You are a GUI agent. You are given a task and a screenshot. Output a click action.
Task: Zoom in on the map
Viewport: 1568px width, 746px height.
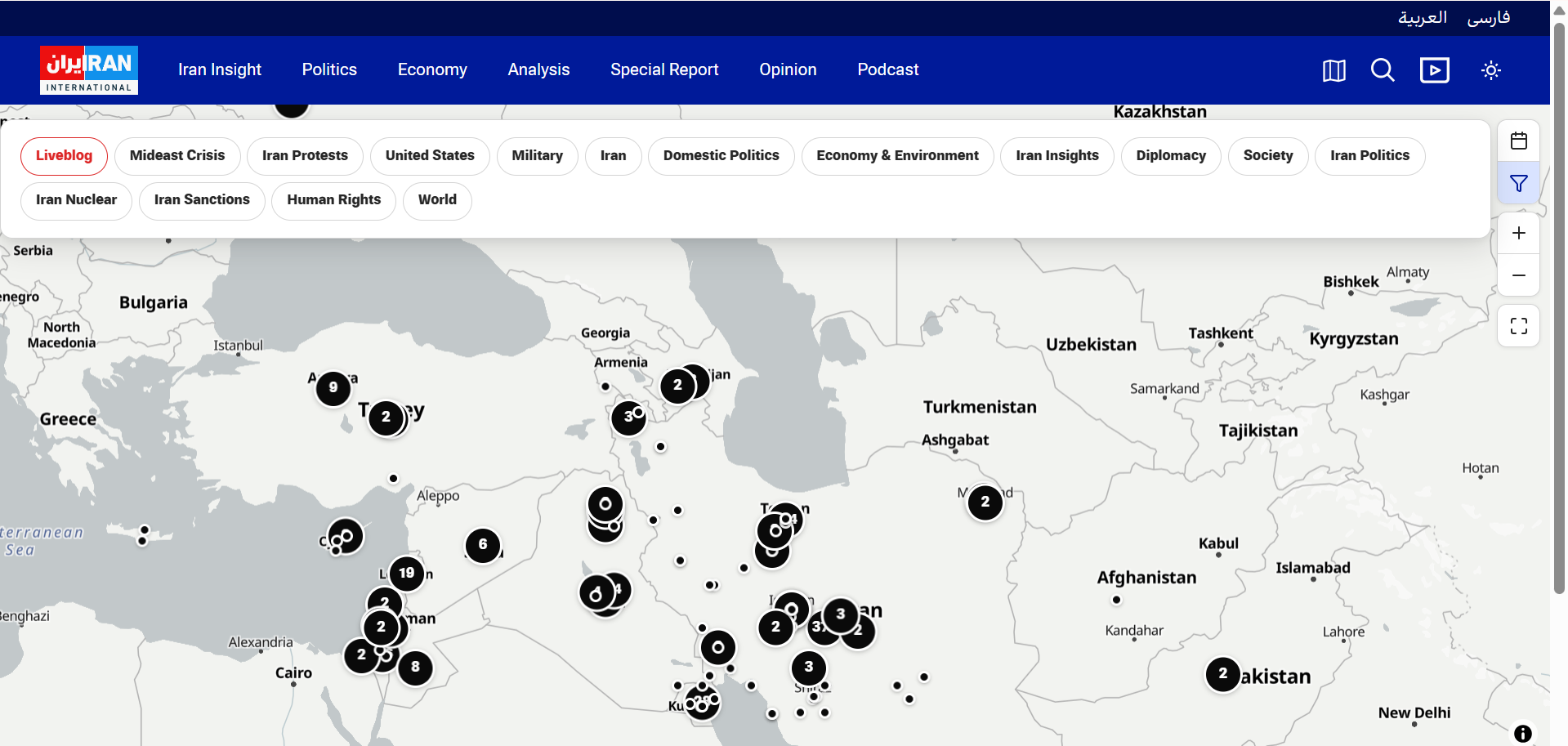(x=1518, y=234)
